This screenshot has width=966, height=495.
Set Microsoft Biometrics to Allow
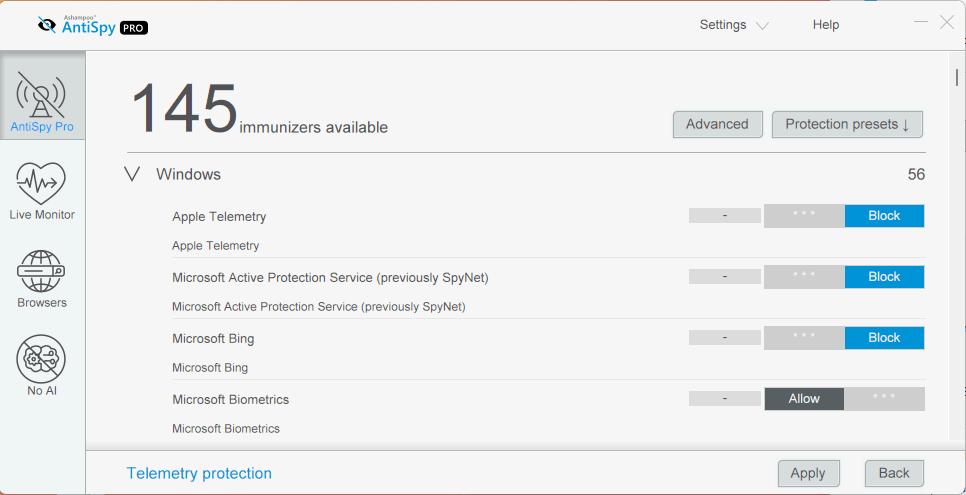pyautogui.click(x=804, y=399)
